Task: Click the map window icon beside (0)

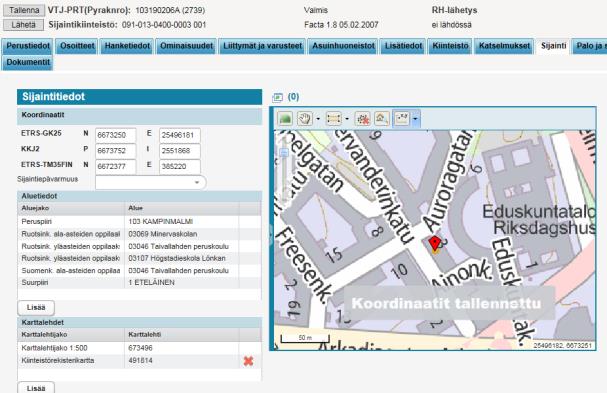Action: (x=278, y=97)
